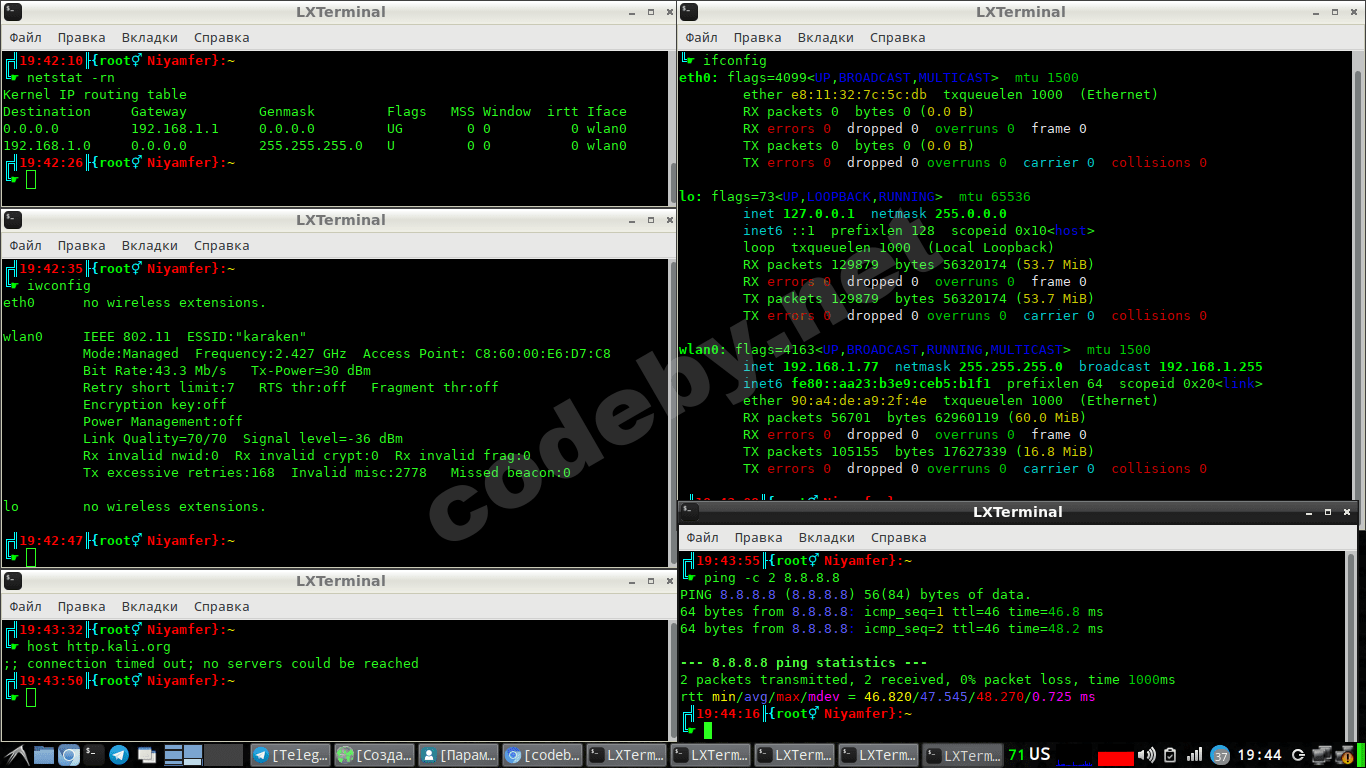Click the "Link Quality=70/70" value
The width and height of the screenshot is (1366, 768).
[155, 438]
